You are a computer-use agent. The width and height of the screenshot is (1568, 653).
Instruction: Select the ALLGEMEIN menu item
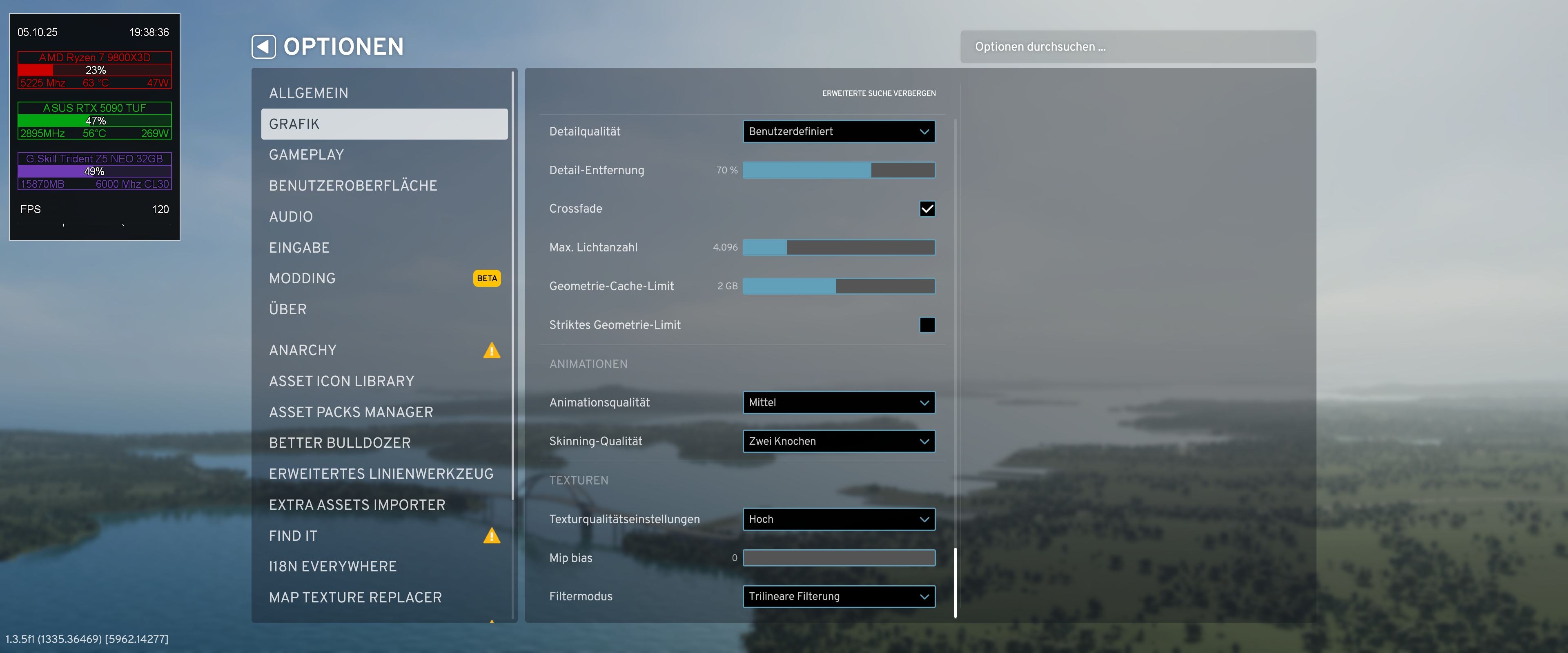coord(309,93)
